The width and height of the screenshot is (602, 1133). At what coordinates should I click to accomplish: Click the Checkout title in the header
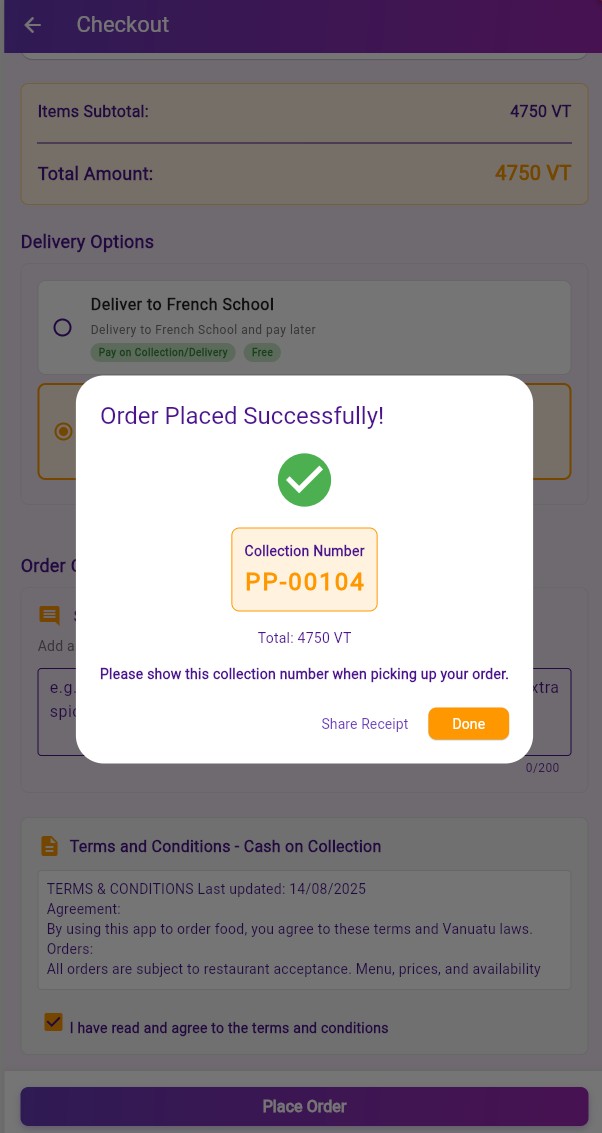coord(122,25)
